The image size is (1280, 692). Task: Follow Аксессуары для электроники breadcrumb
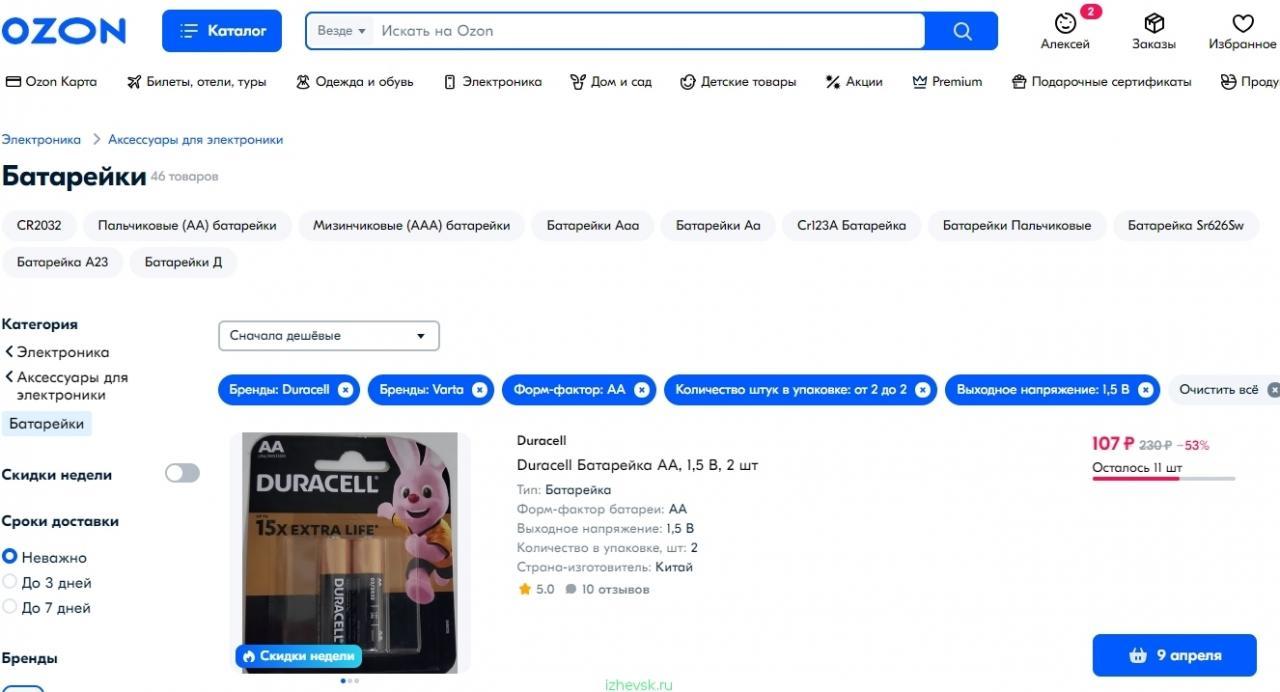[x=196, y=140]
